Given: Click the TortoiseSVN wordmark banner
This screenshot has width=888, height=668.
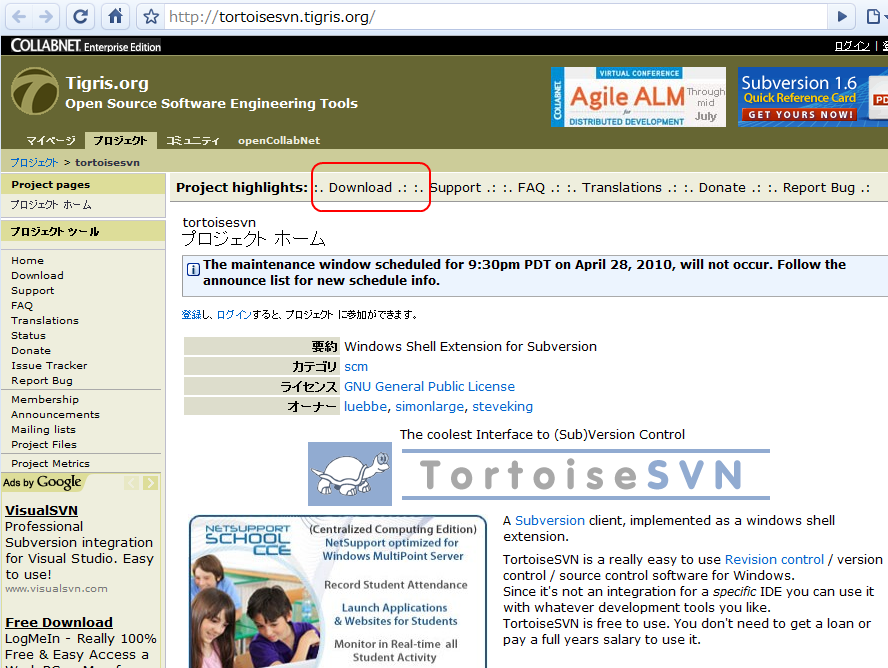Looking at the screenshot, I should tap(586, 474).
